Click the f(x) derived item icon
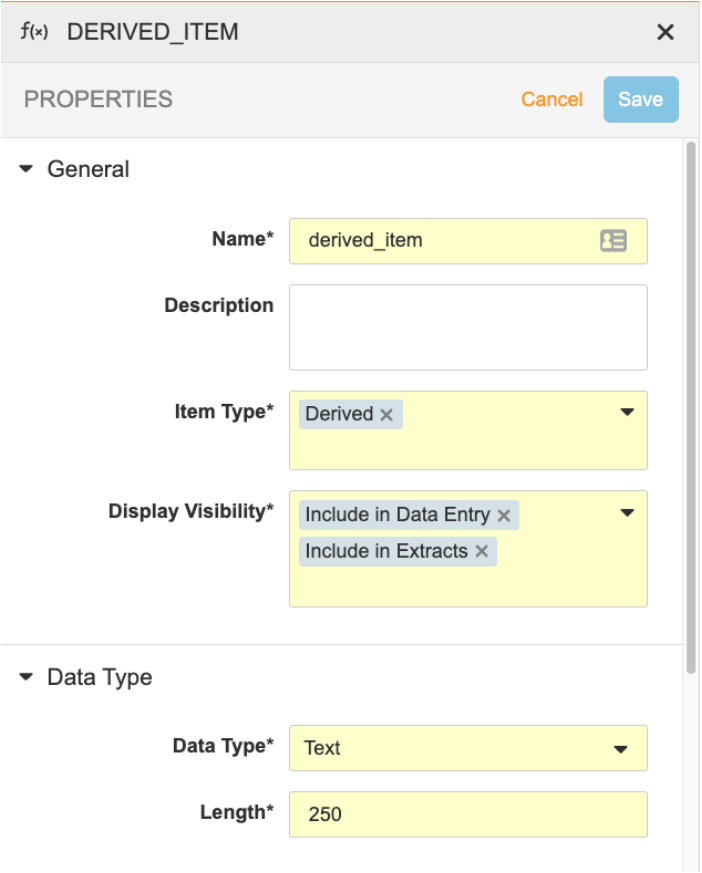This screenshot has height=873, width=702. [34, 31]
